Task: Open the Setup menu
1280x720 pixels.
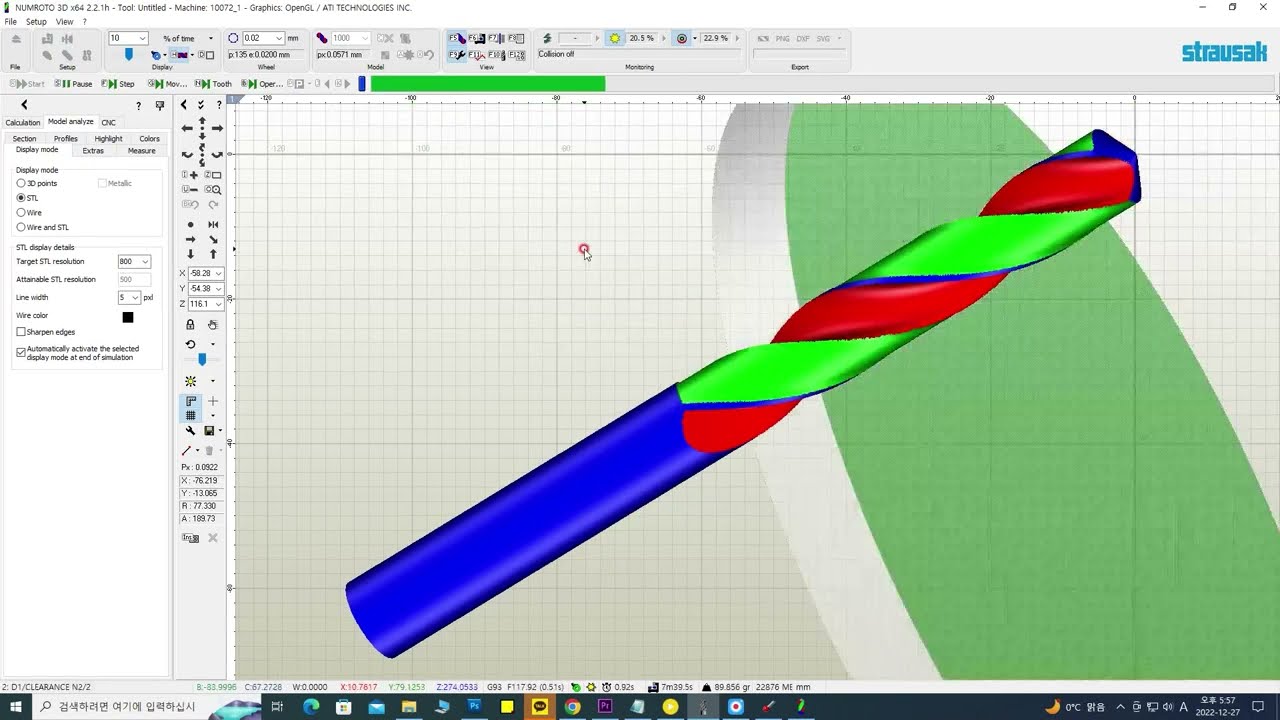Action: pyautogui.click(x=36, y=21)
